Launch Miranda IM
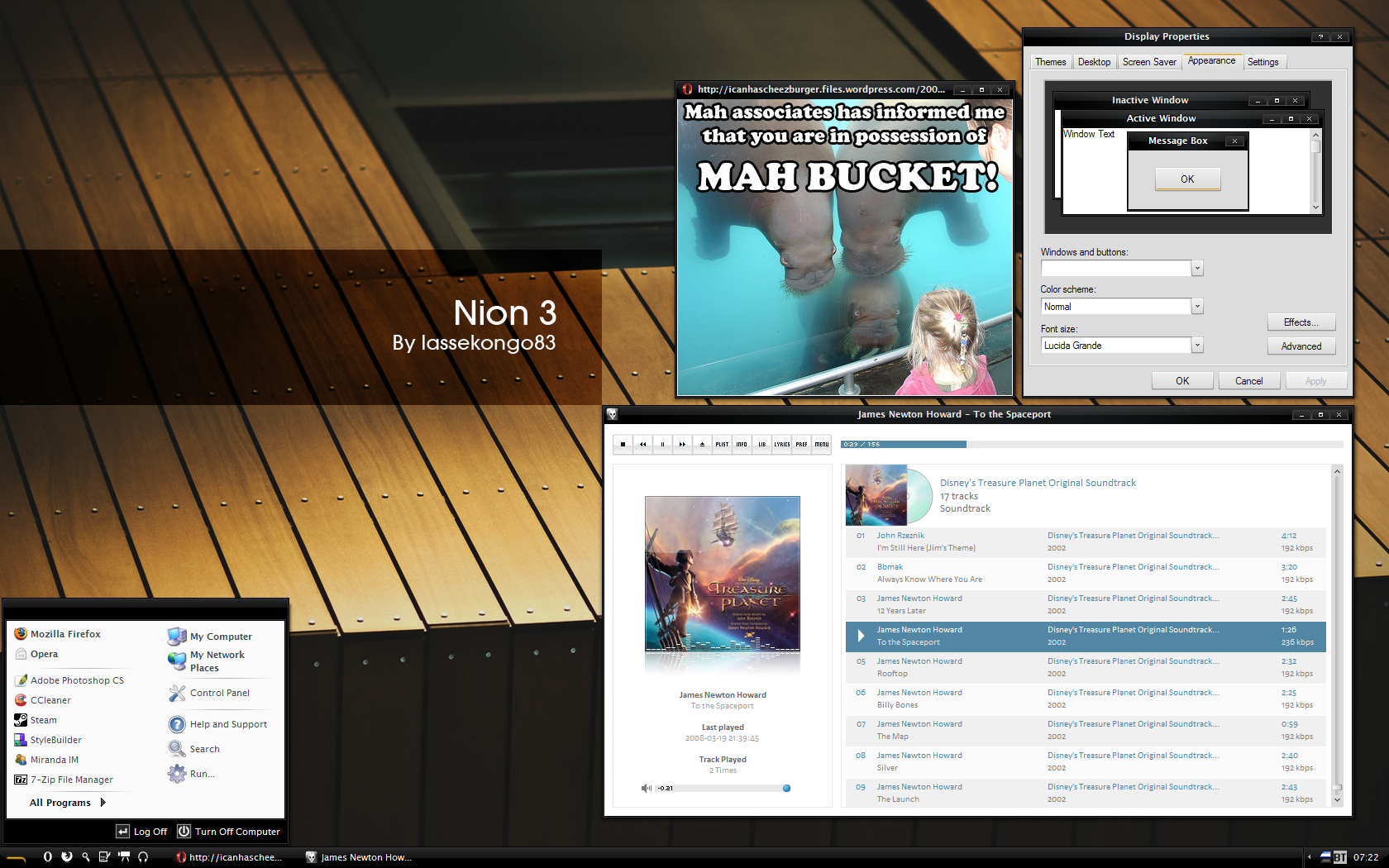Viewport: 1389px width, 868px height. [x=47, y=760]
